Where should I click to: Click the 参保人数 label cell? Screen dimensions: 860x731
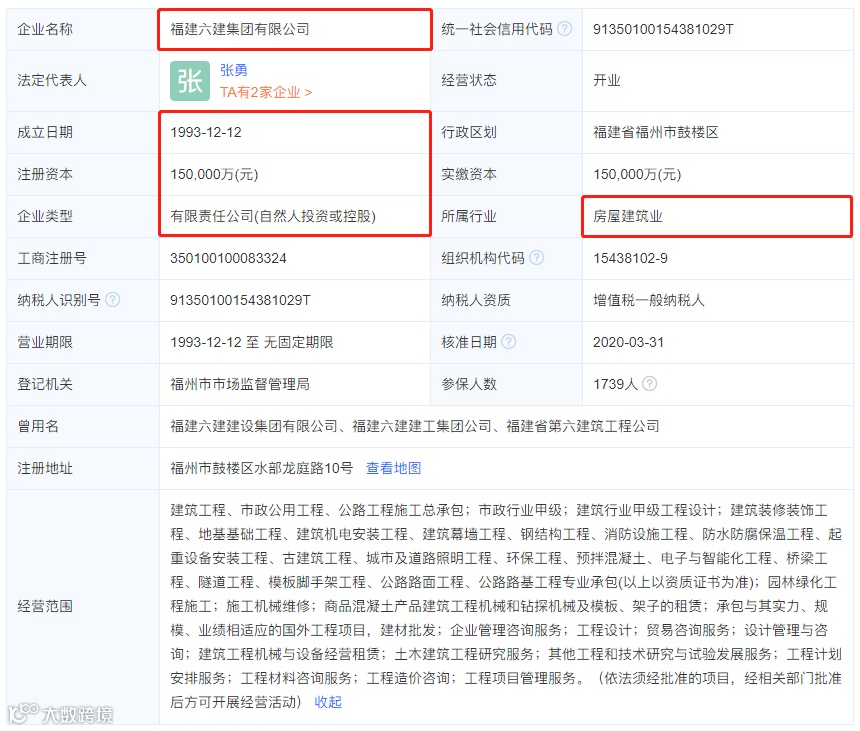pyautogui.click(x=506, y=384)
